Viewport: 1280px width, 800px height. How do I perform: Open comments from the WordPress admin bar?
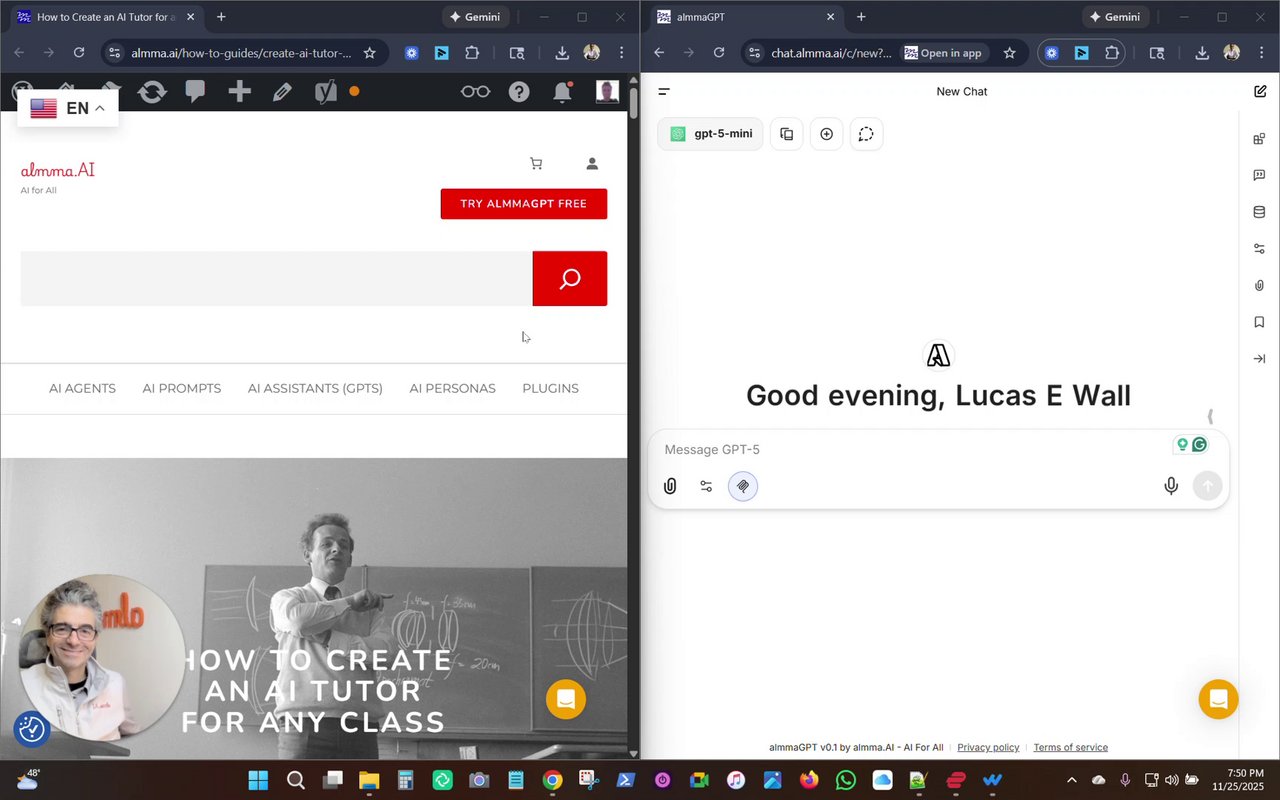tap(196, 92)
